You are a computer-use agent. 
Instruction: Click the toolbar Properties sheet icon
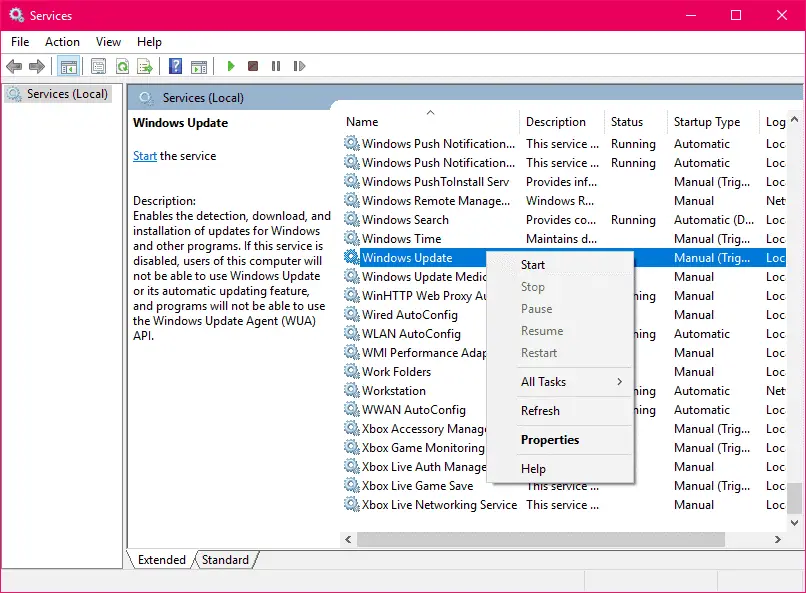pos(98,66)
